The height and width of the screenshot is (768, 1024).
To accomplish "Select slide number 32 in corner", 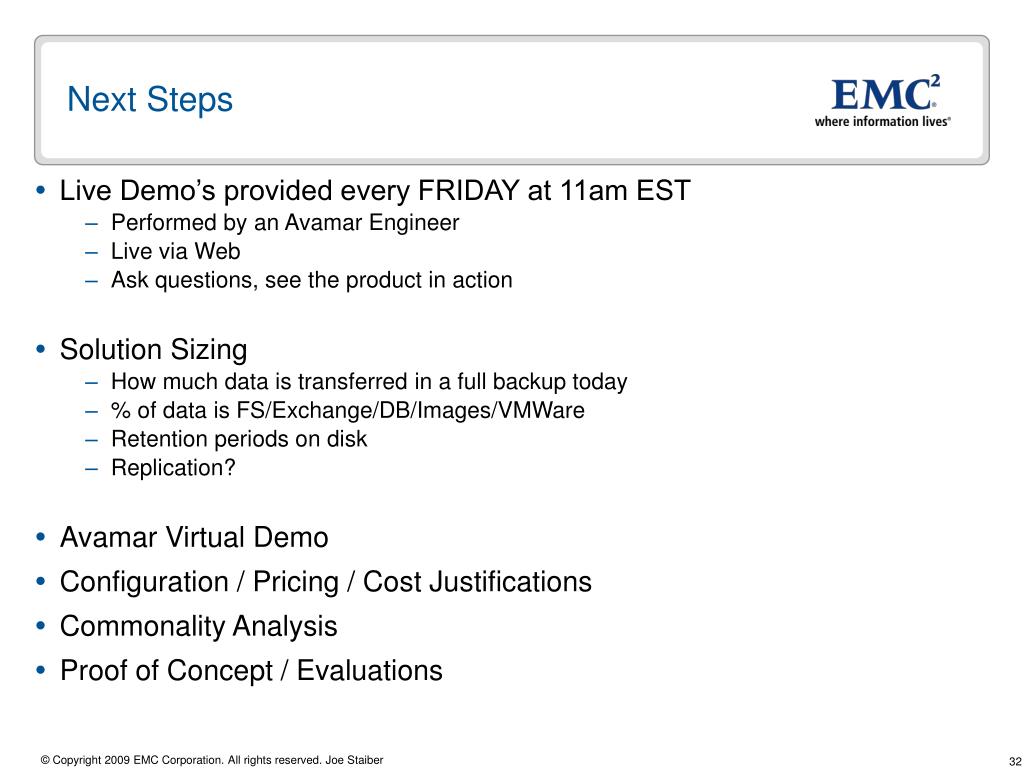I will [1015, 761].
